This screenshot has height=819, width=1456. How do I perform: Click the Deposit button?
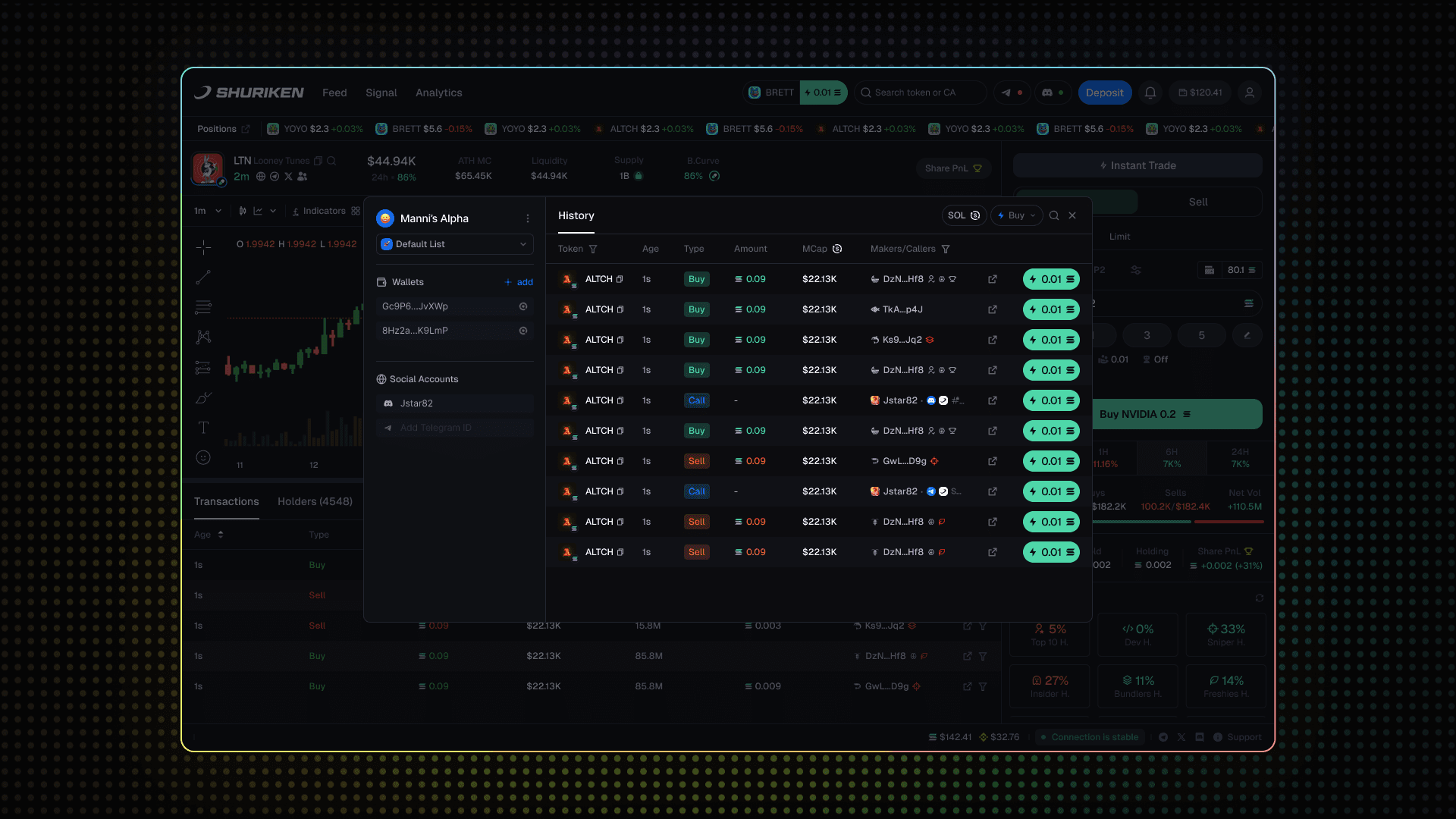[1104, 93]
